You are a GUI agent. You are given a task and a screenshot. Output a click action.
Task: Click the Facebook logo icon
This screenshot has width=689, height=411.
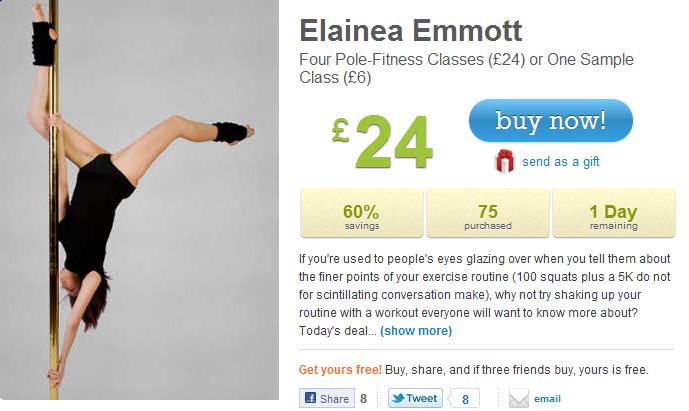(x=310, y=398)
